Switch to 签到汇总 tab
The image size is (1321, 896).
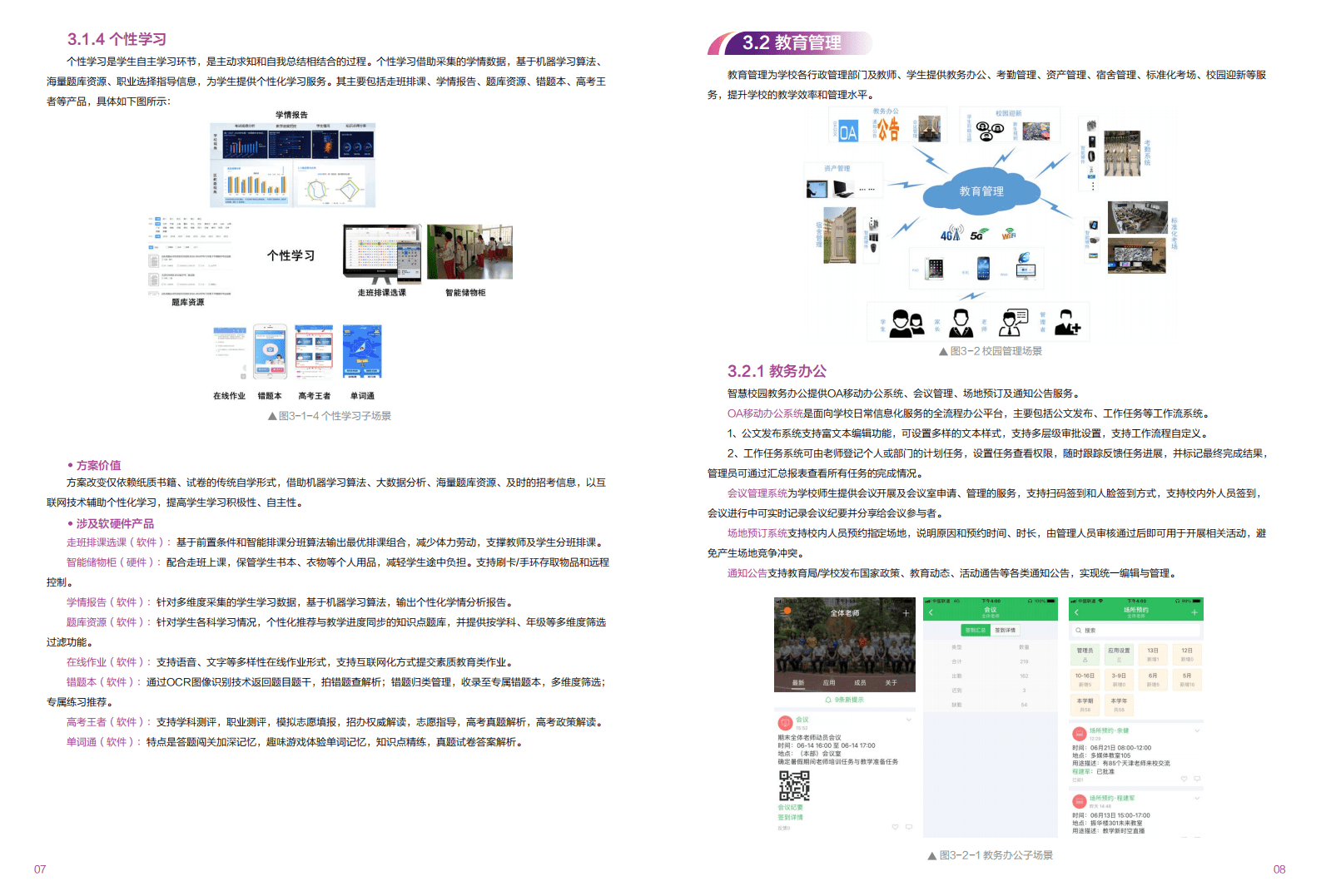point(976,631)
